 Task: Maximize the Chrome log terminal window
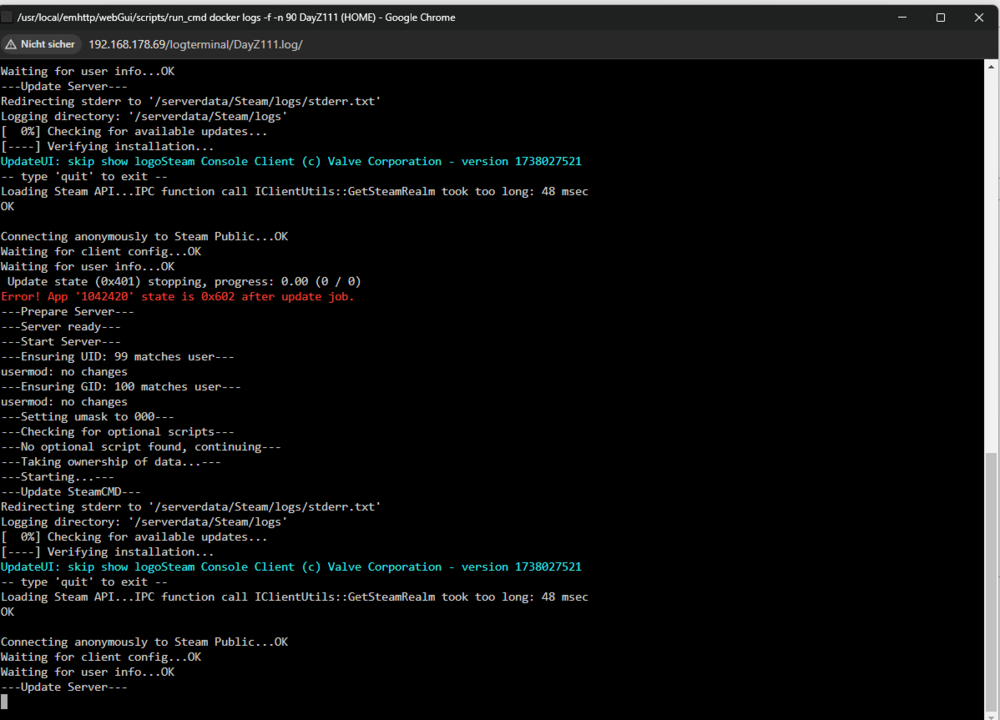[940, 17]
